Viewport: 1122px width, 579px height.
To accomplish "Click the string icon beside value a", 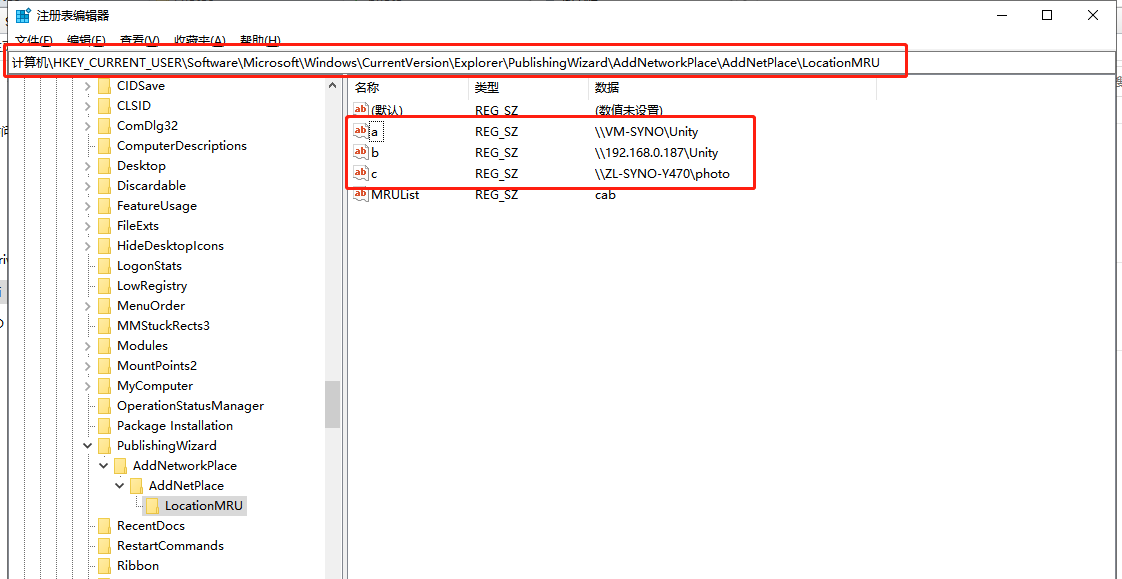I will click(361, 131).
